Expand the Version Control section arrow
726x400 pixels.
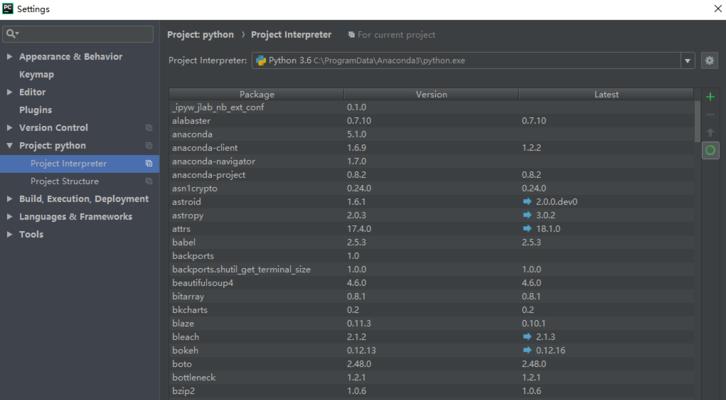click(x=9, y=128)
